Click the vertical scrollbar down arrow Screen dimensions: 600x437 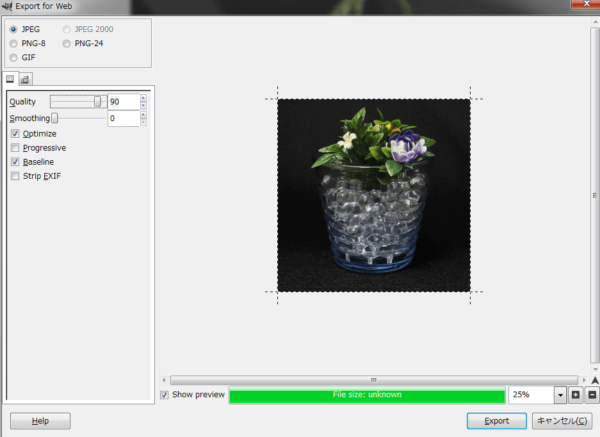tap(595, 369)
